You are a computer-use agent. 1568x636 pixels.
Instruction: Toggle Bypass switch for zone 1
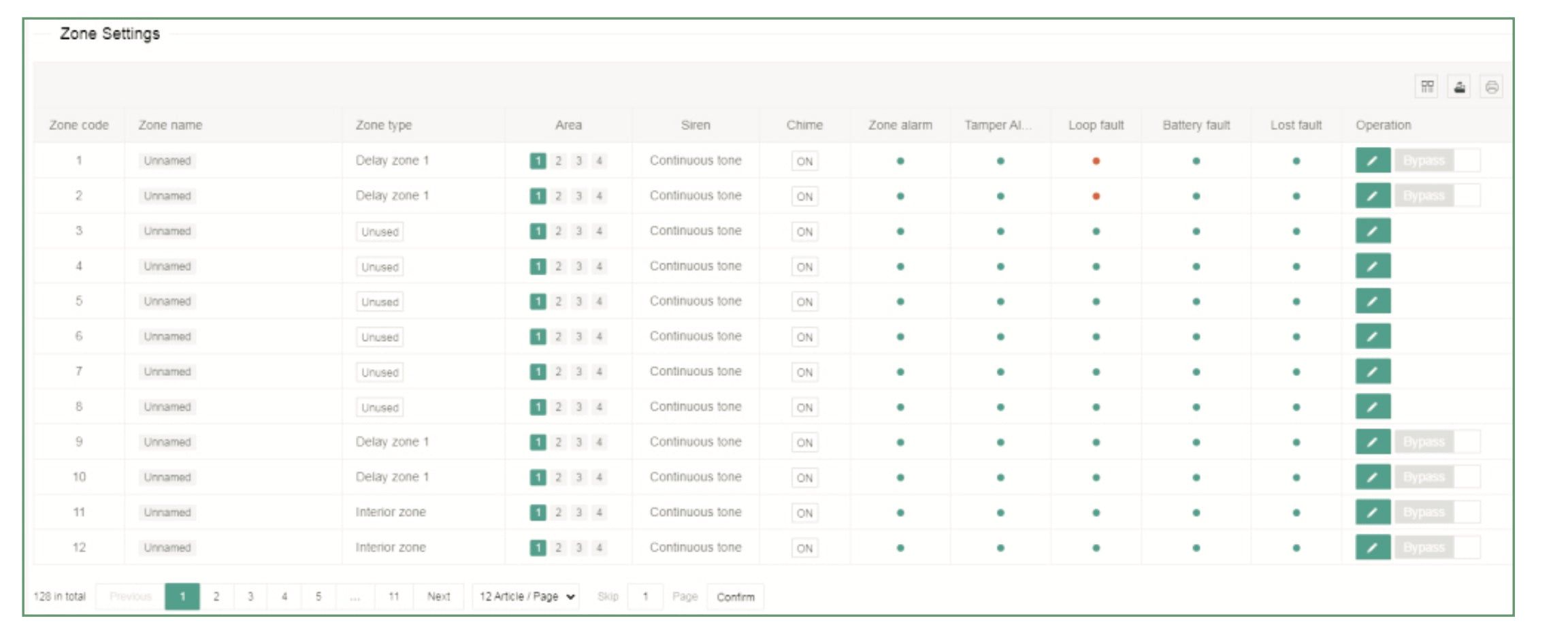[x=1437, y=161]
